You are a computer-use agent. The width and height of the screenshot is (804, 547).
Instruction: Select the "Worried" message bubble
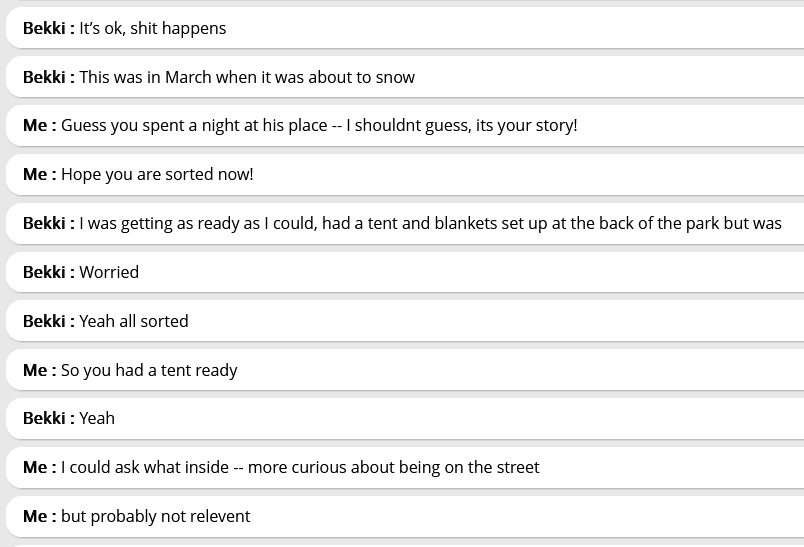point(109,272)
